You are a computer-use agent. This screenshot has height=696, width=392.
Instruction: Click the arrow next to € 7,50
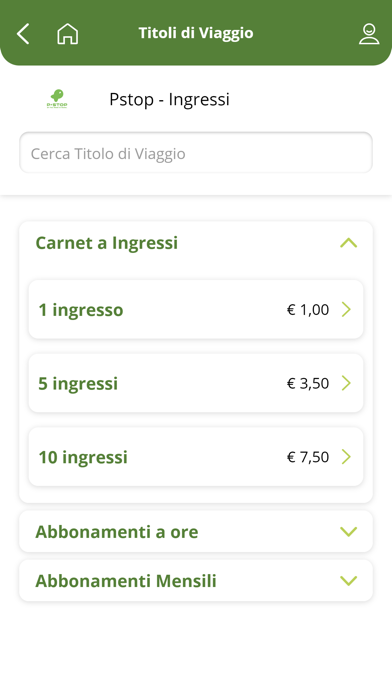346,457
